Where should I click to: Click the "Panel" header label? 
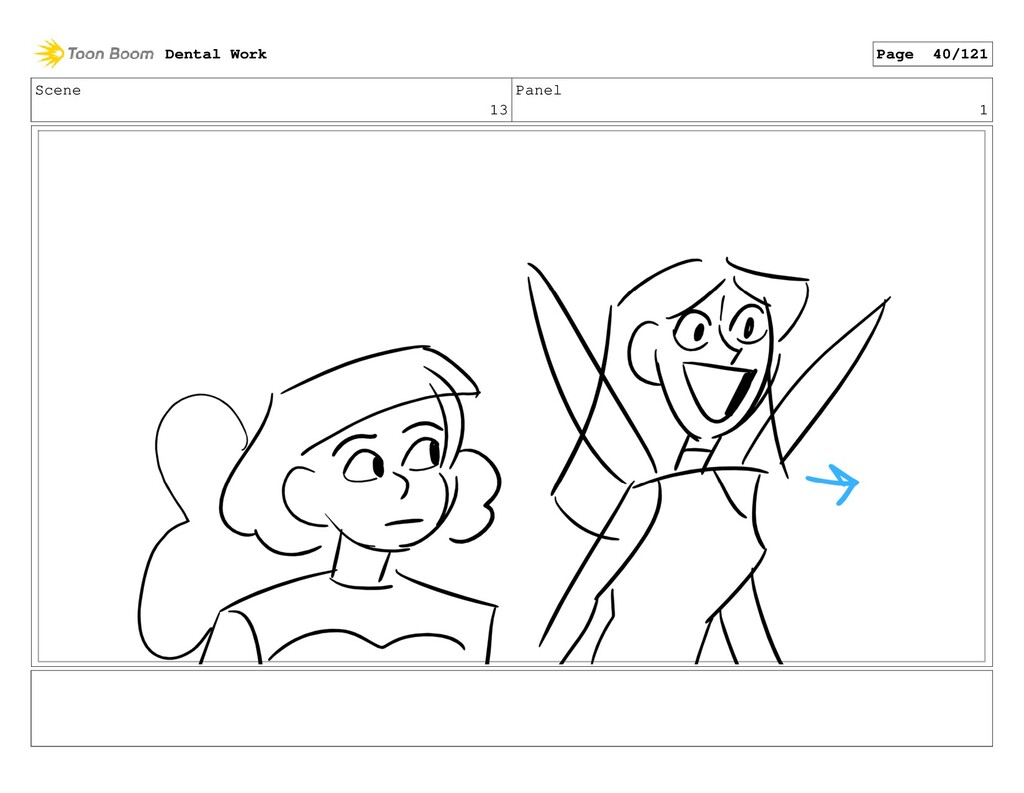pyautogui.click(x=538, y=90)
